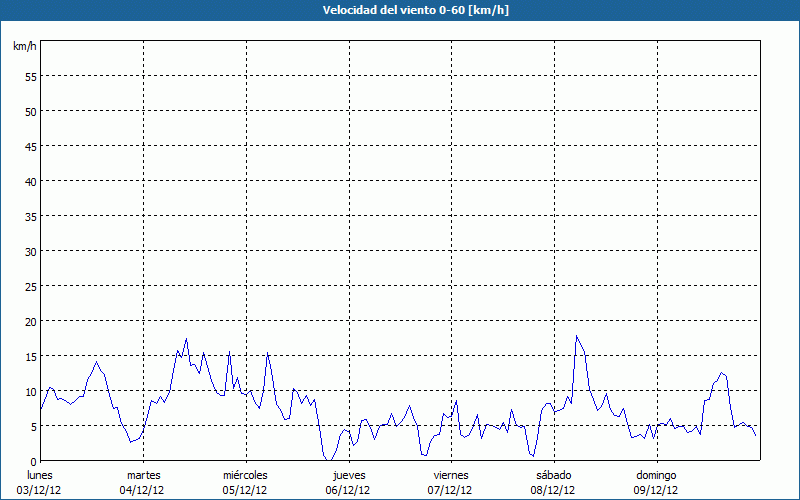This screenshot has height=500, width=800.
Task: Click the "sábado" day label
Action: point(554,475)
